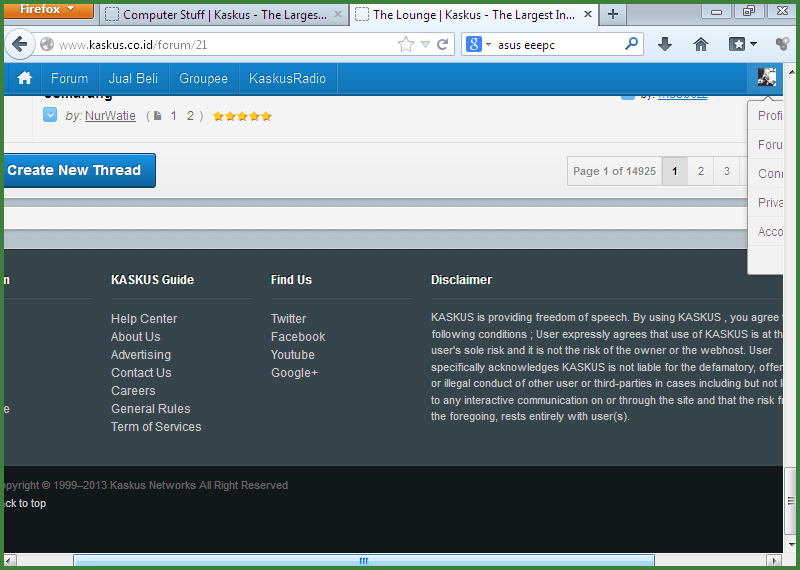Go to Firefox home page icon
Screen dimensions: 800x570
[x=701, y=44]
